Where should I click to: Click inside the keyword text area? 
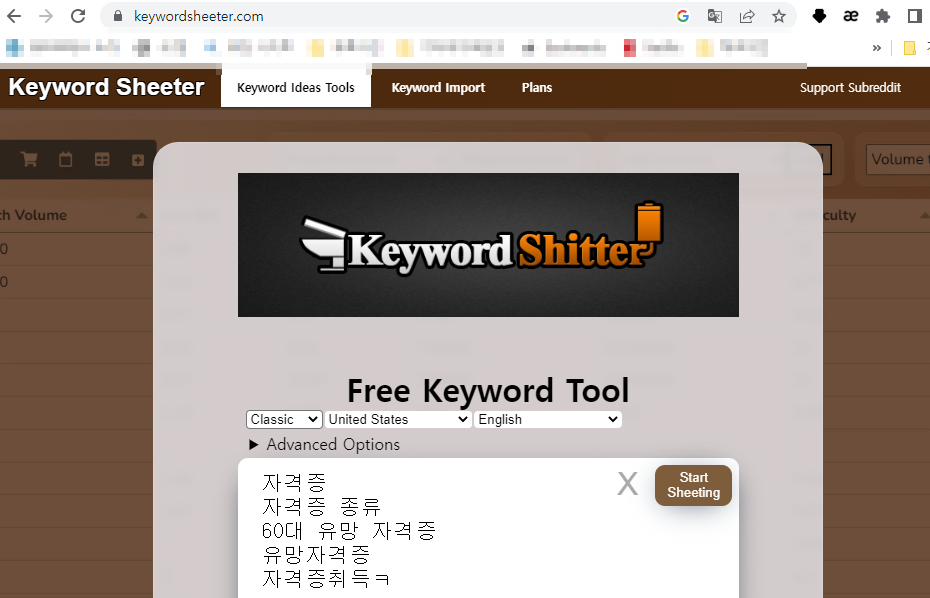[488, 528]
